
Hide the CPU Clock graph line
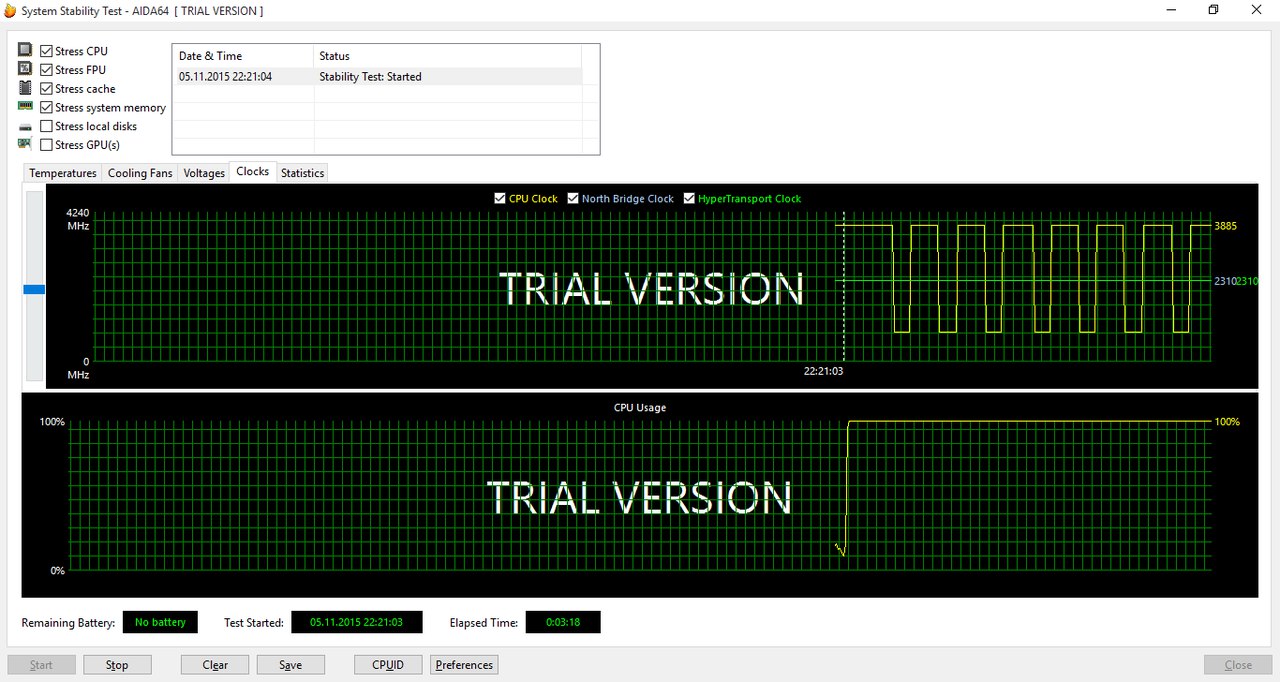pos(500,198)
